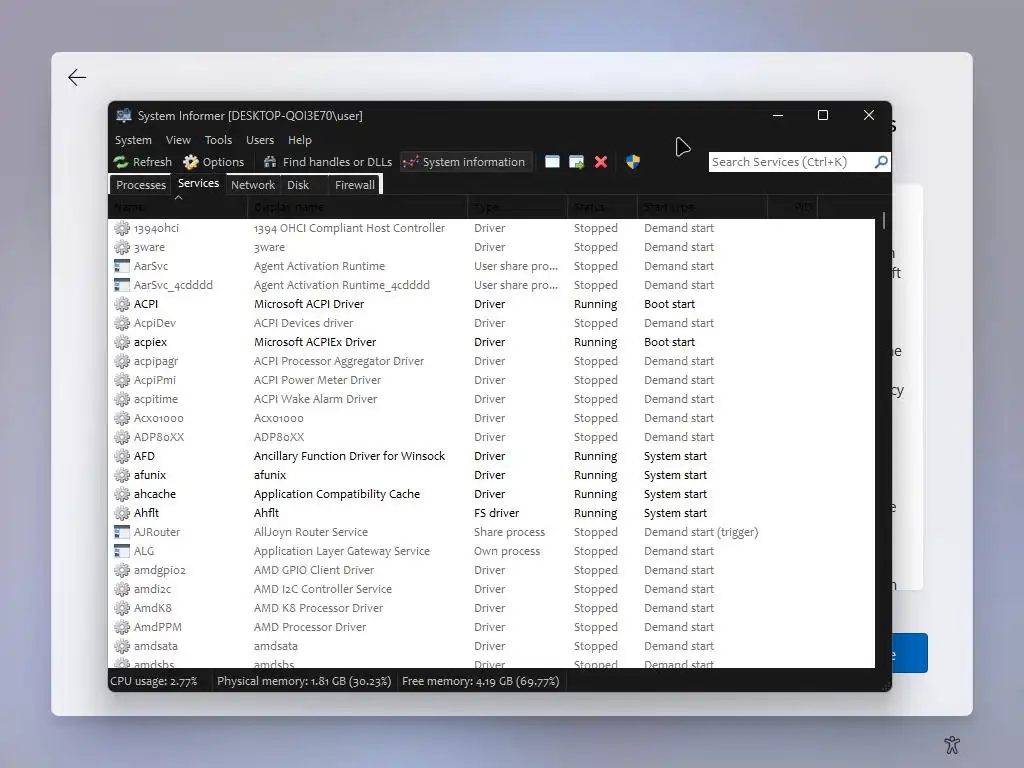This screenshot has height=768, width=1024.
Task: Click the System Informer title bar app icon
Action: point(123,116)
